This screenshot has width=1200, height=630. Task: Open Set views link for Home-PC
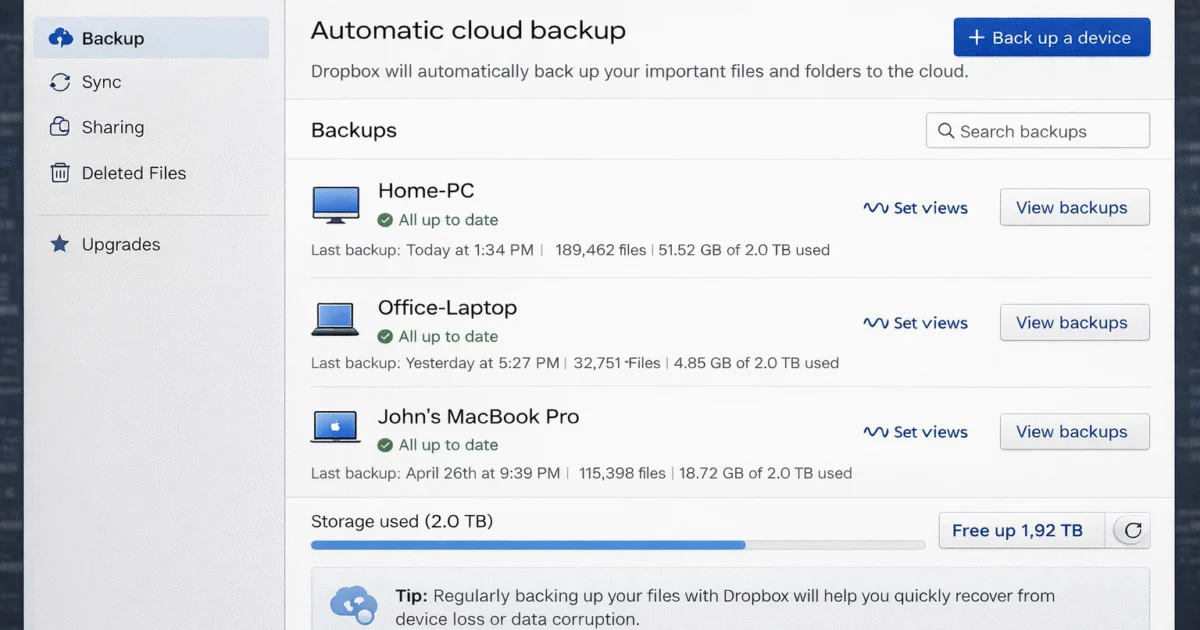(915, 208)
